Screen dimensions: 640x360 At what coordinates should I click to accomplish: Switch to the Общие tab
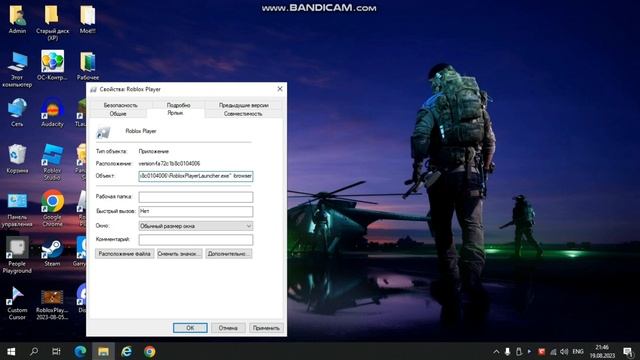pyautogui.click(x=118, y=114)
